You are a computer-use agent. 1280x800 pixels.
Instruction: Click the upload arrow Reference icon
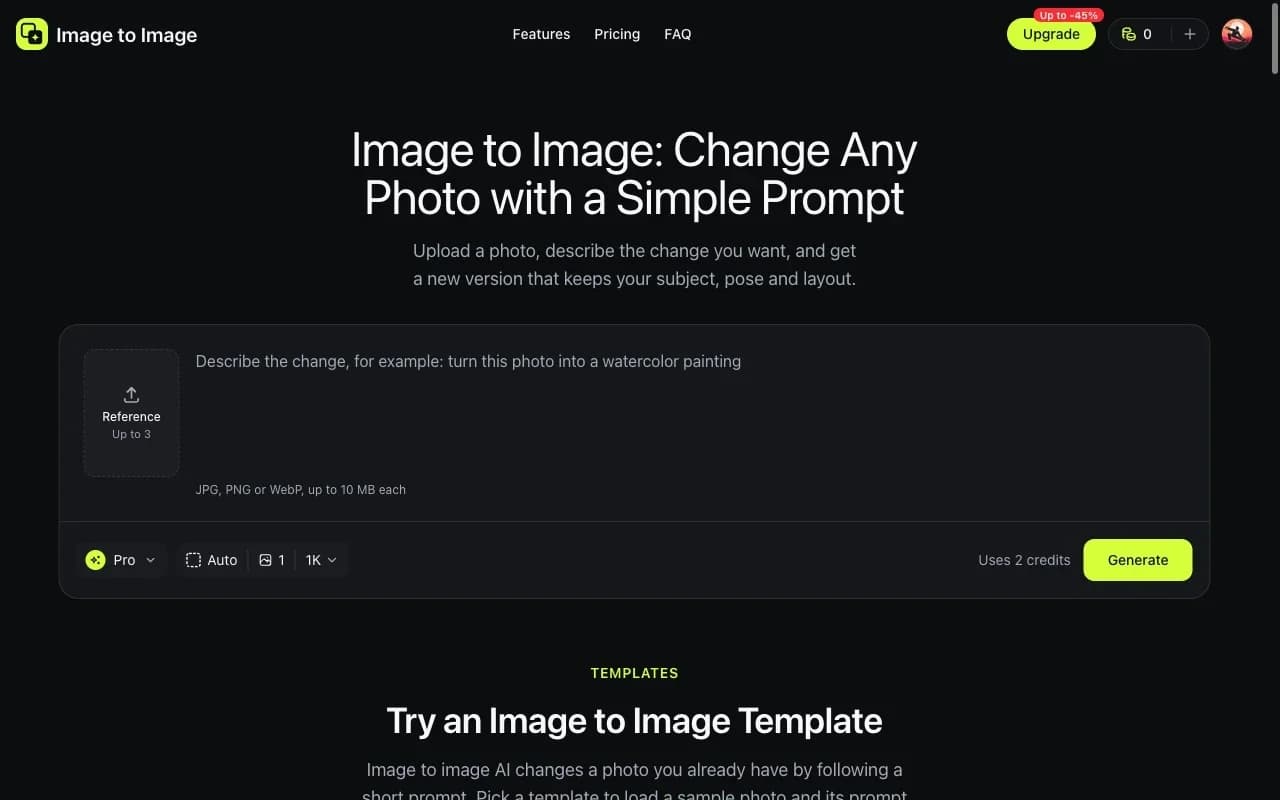point(131,395)
